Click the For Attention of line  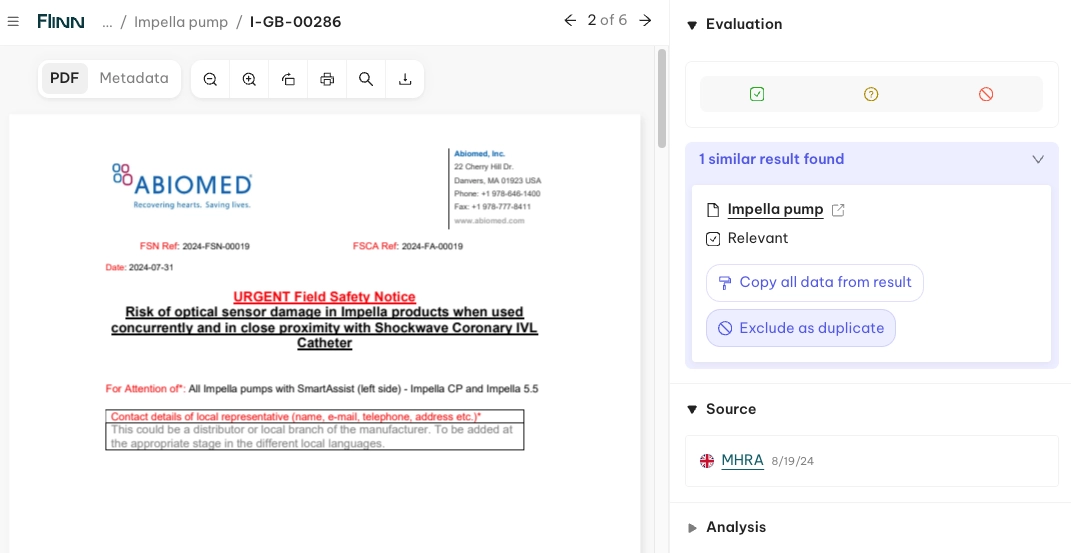322,389
